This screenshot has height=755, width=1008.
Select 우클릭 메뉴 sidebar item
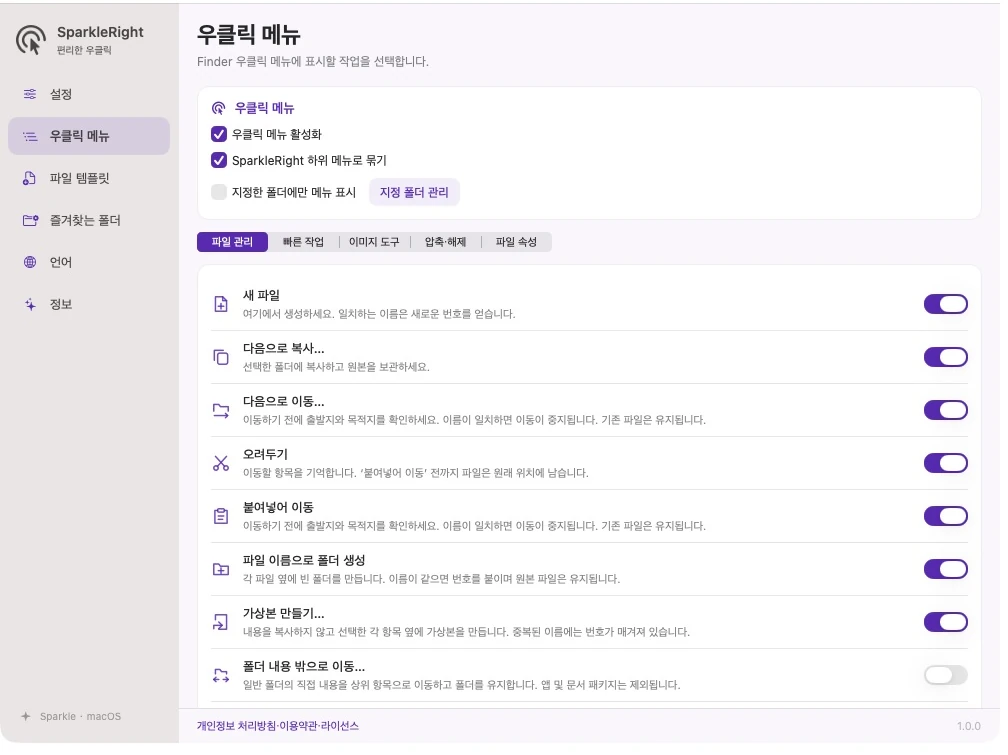click(89, 136)
